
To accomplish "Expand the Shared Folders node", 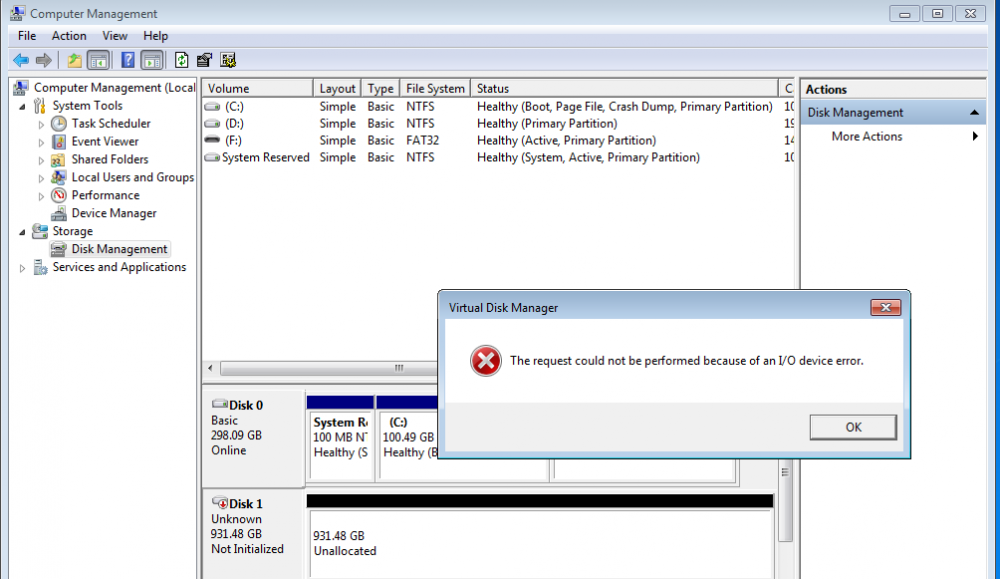I will tap(41, 160).
